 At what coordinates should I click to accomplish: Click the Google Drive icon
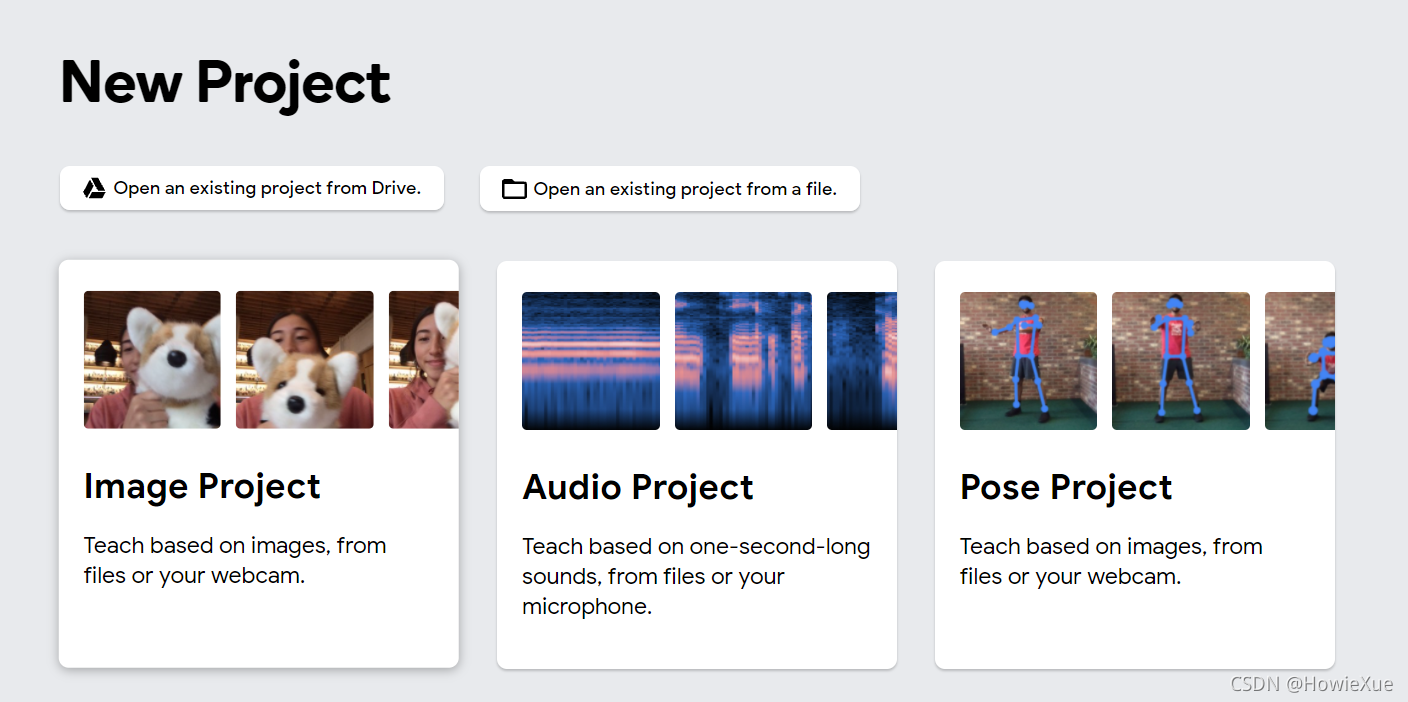[94, 188]
